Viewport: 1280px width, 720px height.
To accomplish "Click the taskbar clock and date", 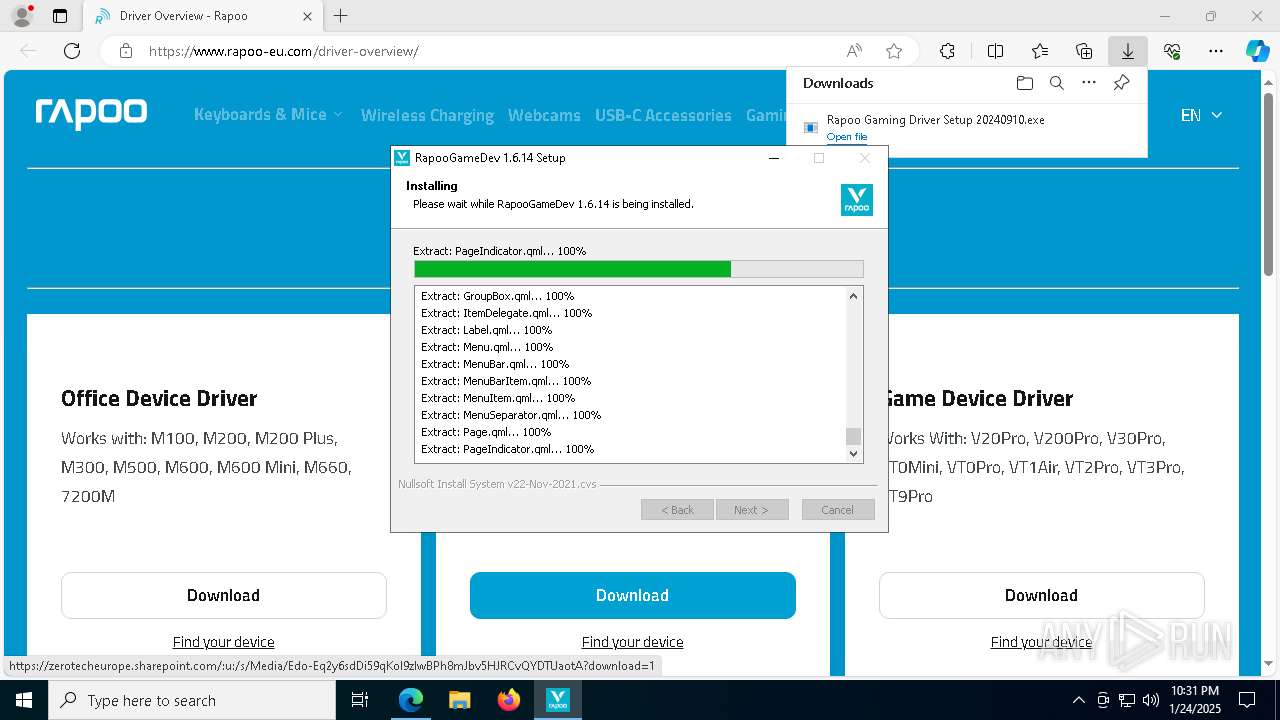I will 1195,700.
